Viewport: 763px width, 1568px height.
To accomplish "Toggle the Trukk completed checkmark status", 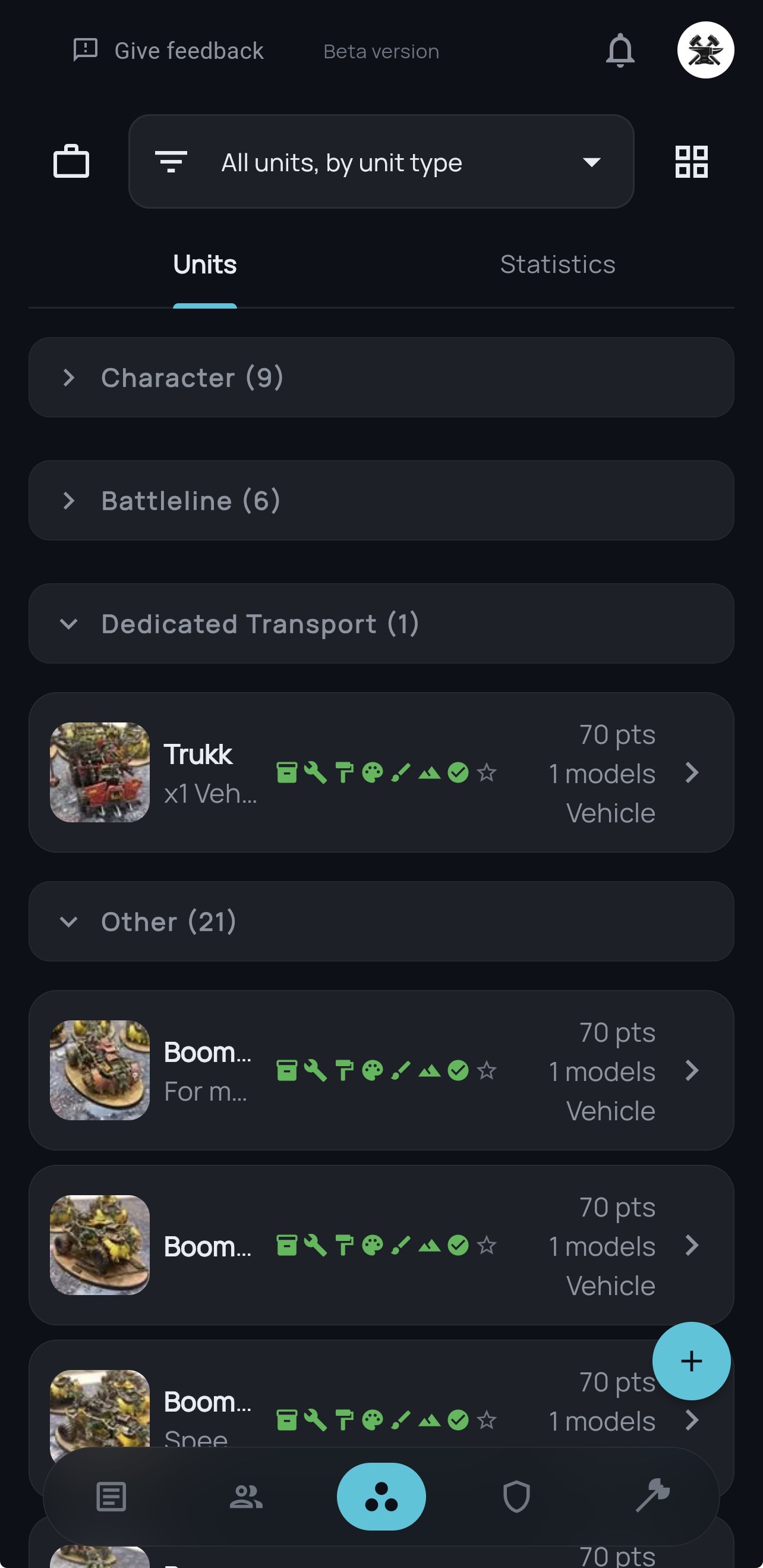I will pos(458,773).
